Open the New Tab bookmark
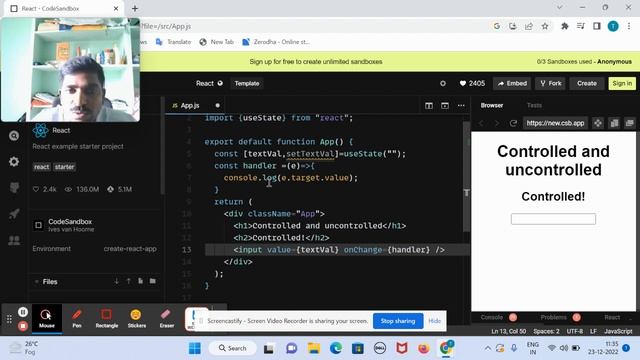 216,42
